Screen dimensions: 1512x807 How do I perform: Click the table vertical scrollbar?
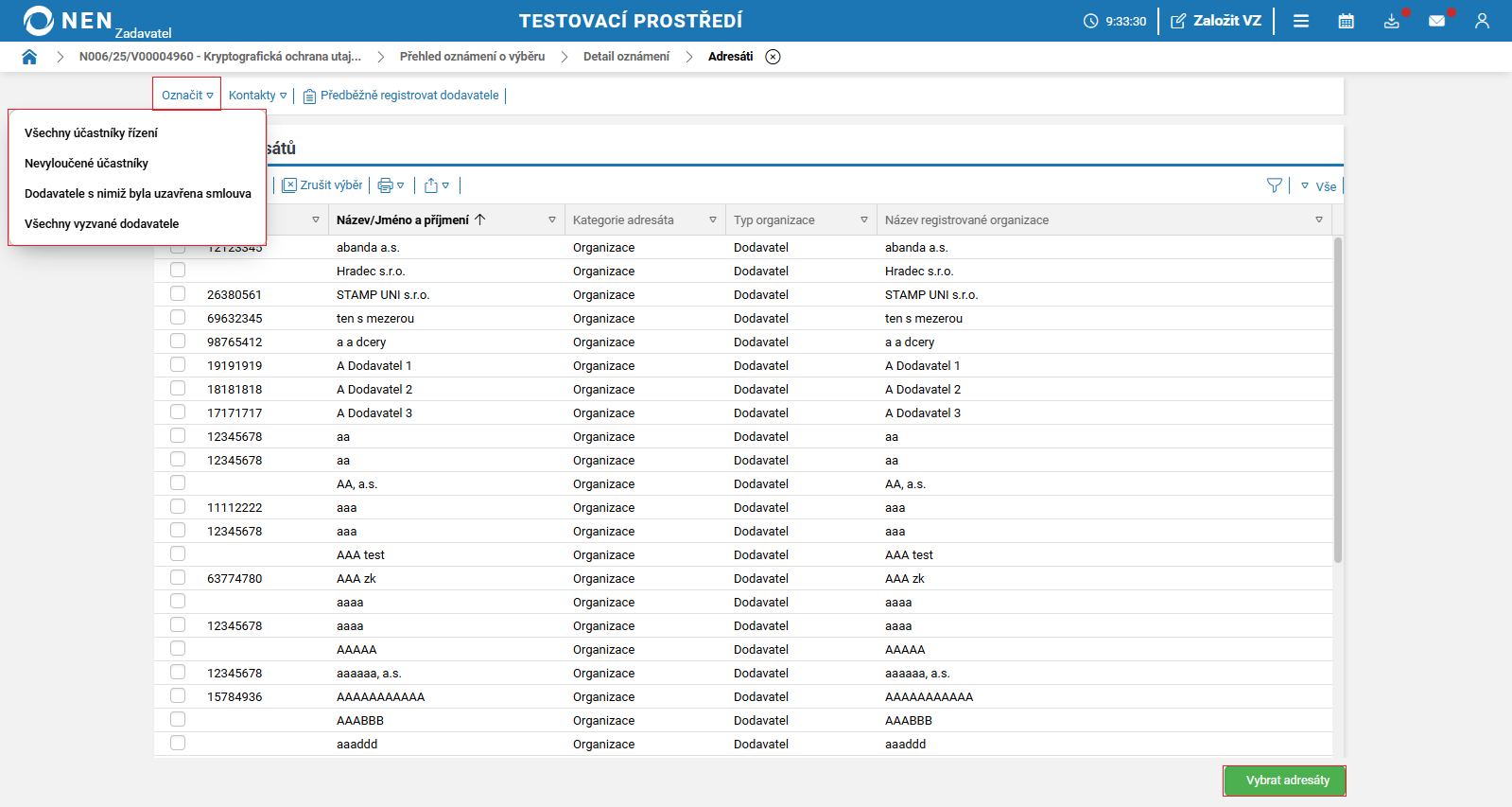(x=1337, y=399)
